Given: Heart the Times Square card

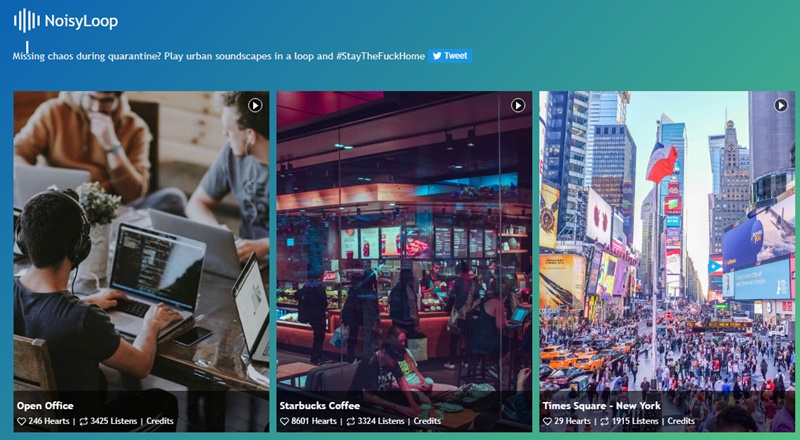Looking at the screenshot, I should [547, 422].
